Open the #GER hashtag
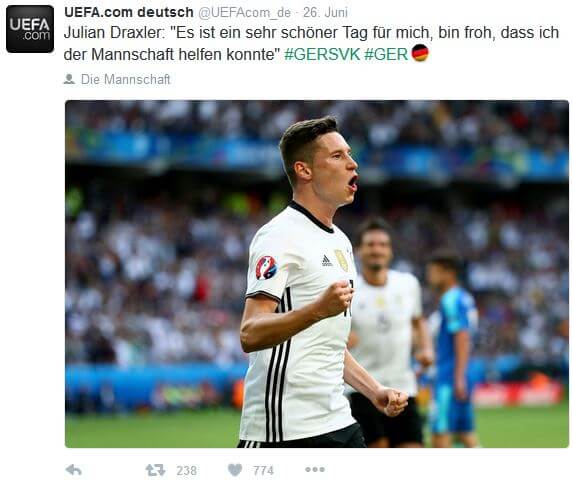The image size is (573, 488). pyautogui.click(x=386, y=54)
